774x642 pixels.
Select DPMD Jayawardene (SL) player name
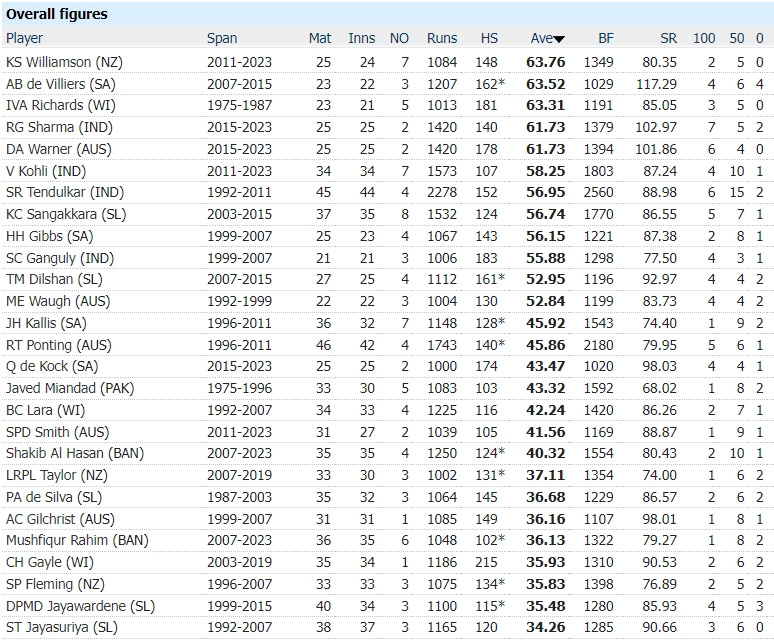tap(80, 606)
